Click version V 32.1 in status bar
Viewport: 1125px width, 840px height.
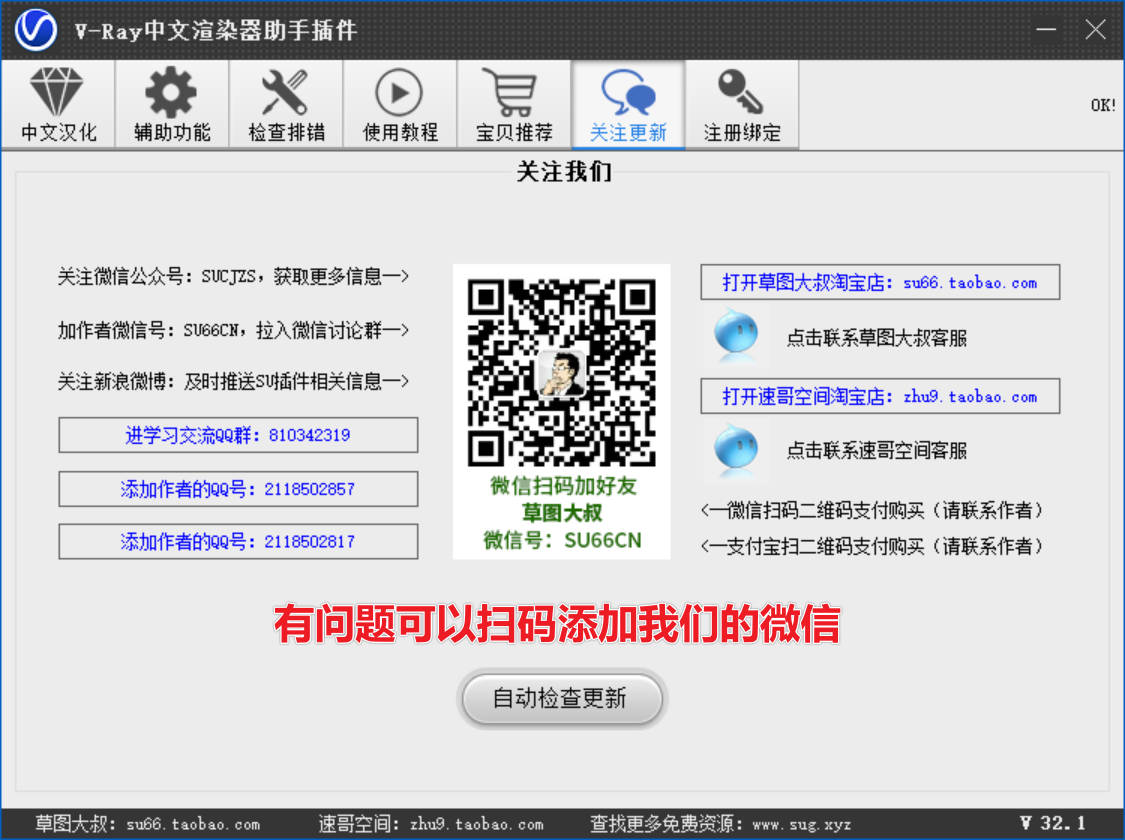pyautogui.click(x=1053, y=822)
